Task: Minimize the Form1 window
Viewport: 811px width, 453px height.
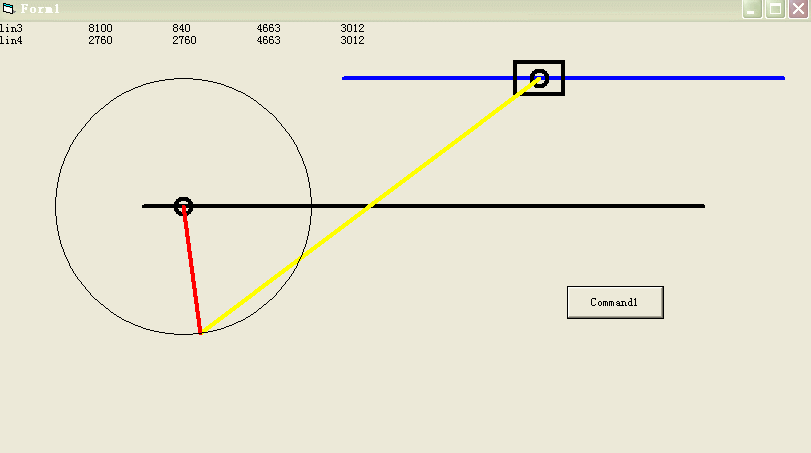Action: pyautogui.click(x=752, y=9)
